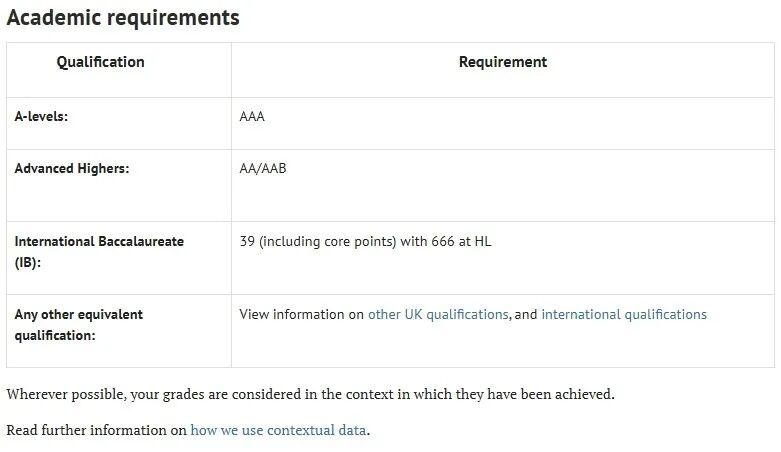Open the 'other UK qualifications' link

click(438, 314)
